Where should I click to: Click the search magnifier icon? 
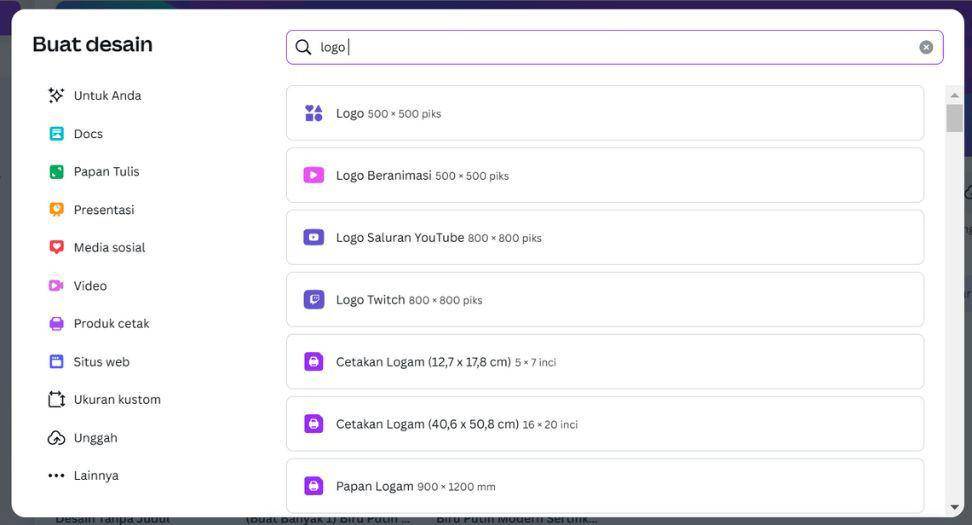[x=303, y=47]
